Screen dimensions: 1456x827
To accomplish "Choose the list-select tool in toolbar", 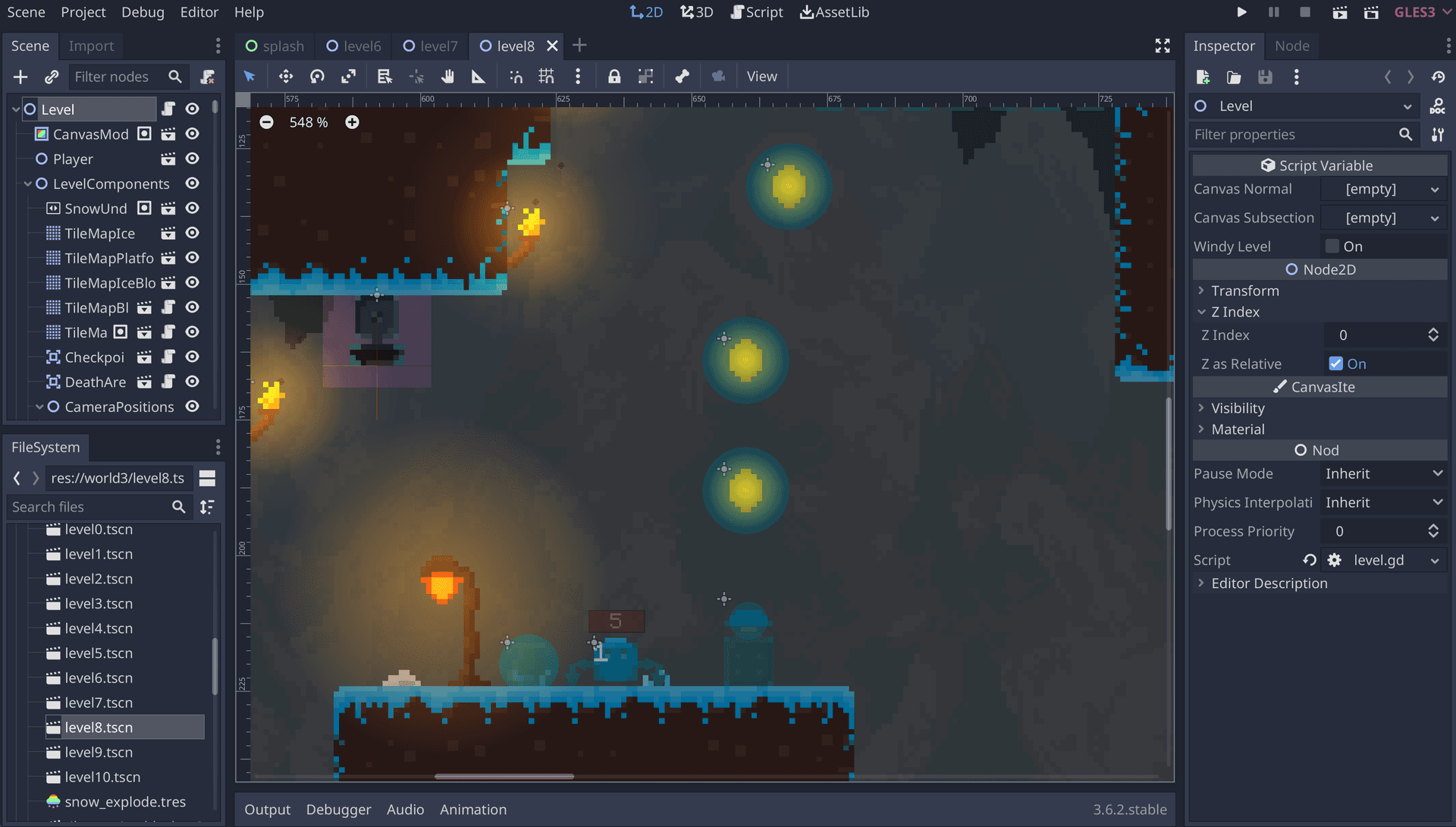I will pos(384,77).
